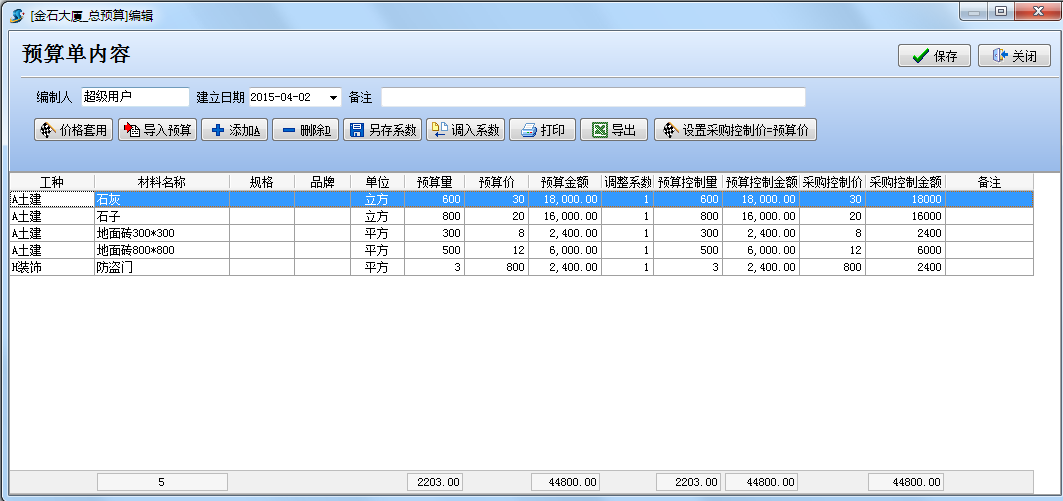The image size is (1063, 501).
Task: Print the budget with 打印
Action: (x=542, y=130)
